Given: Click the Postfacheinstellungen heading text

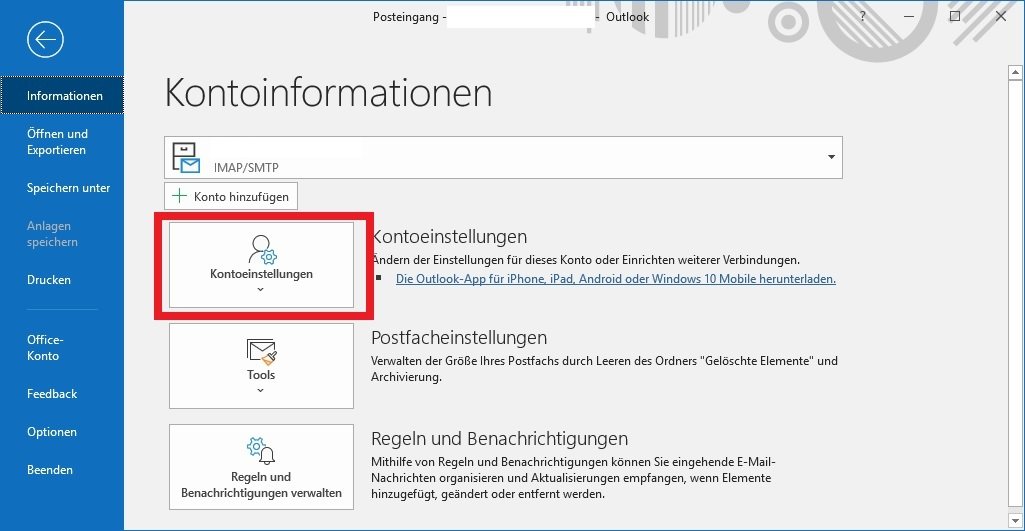Looking at the screenshot, I should [459, 337].
